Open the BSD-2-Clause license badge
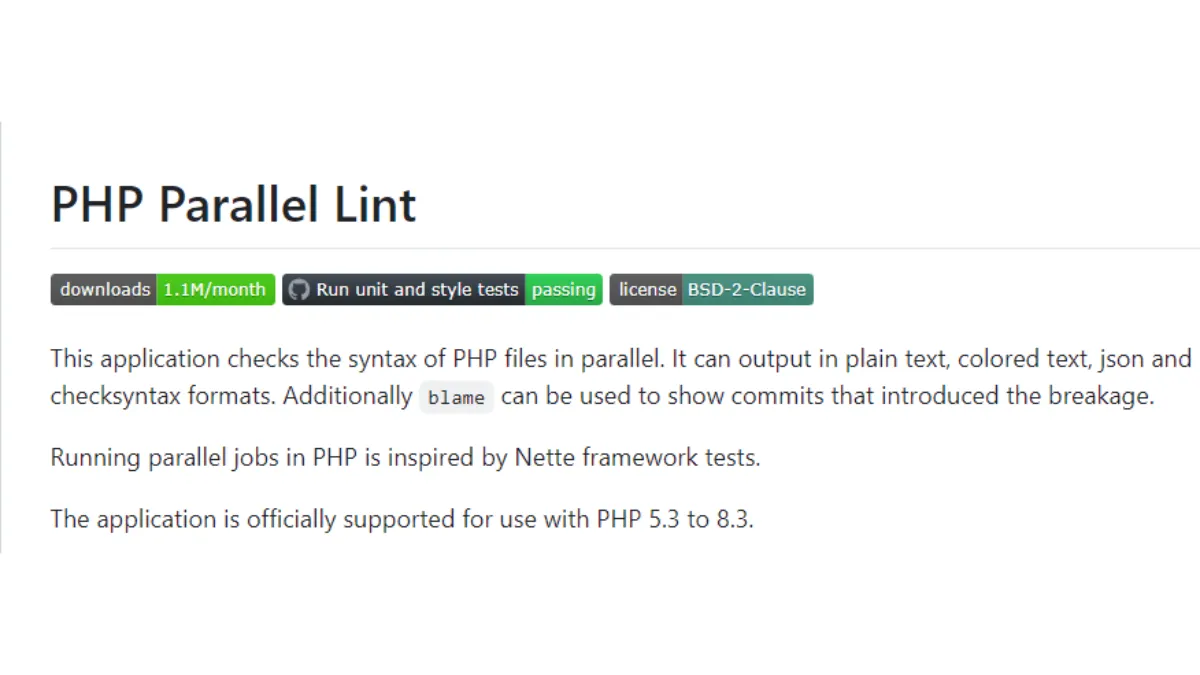 [x=746, y=290]
